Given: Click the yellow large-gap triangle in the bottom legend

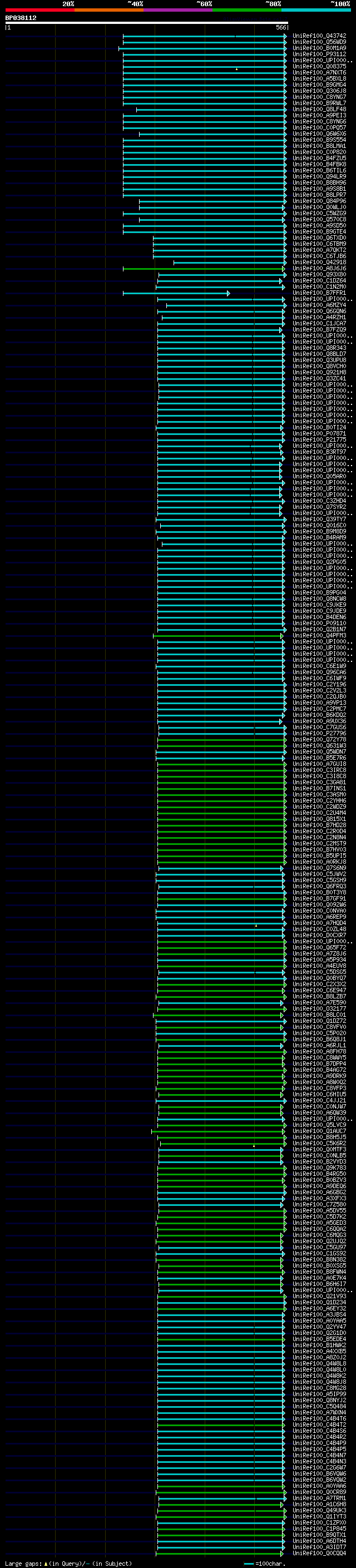Looking at the screenshot, I should (x=46, y=1563).
